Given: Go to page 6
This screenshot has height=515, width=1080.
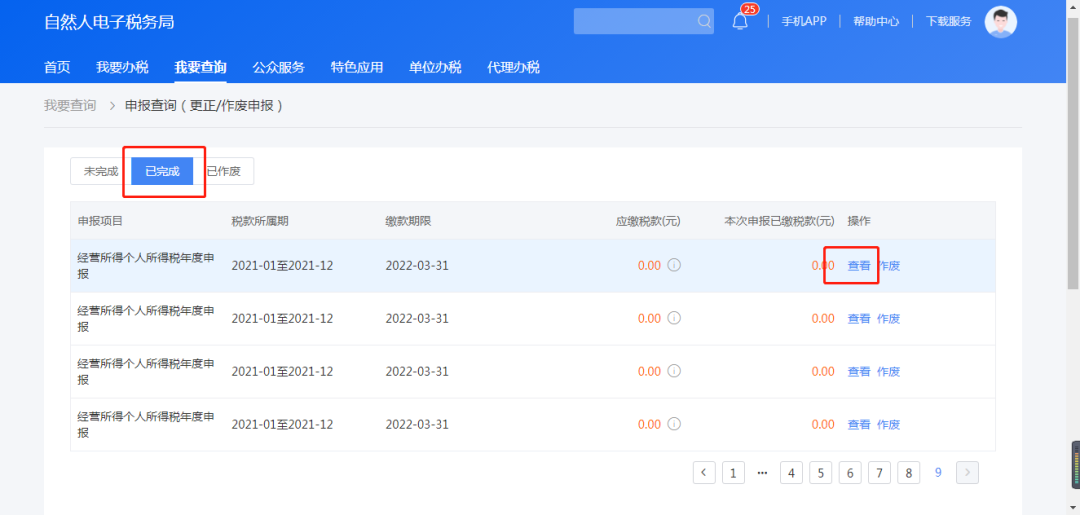Looking at the screenshot, I should coord(850,472).
